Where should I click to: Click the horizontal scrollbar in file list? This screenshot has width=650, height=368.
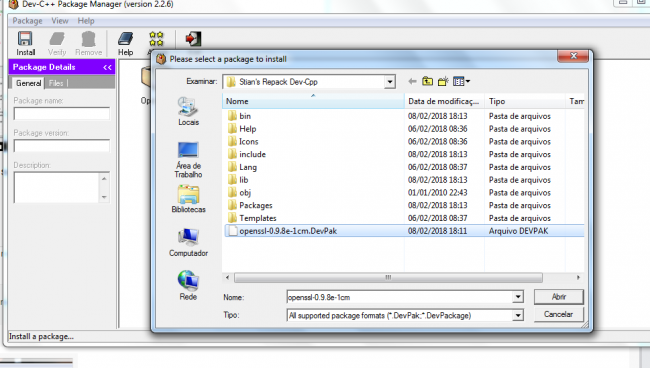click(x=388, y=277)
